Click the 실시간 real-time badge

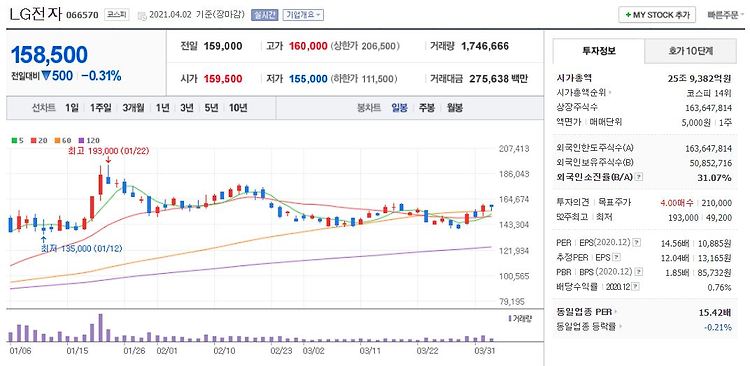(265, 15)
